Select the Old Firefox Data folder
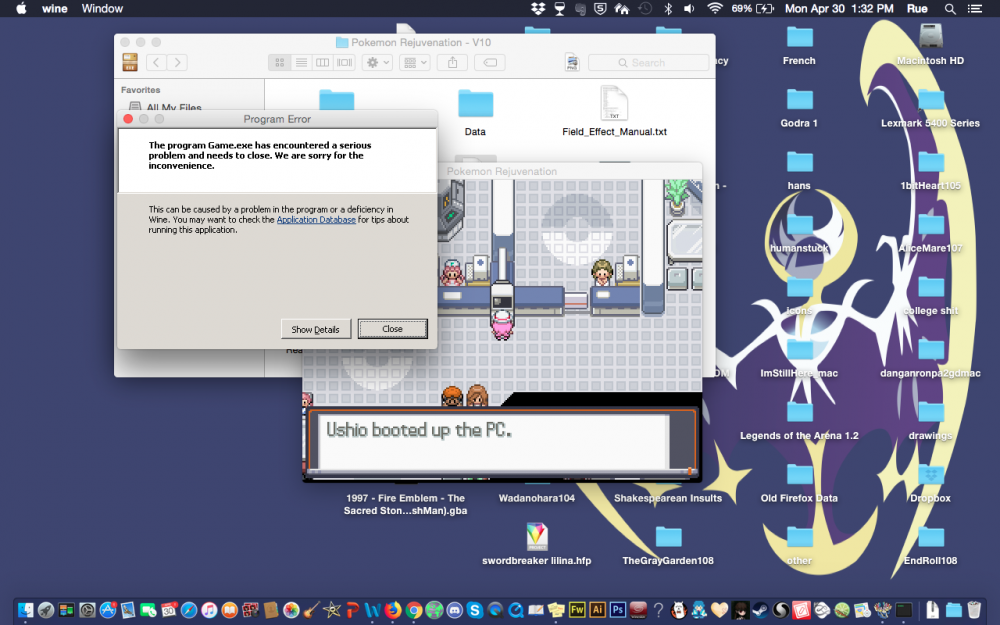1000x625 pixels. point(799,483)
